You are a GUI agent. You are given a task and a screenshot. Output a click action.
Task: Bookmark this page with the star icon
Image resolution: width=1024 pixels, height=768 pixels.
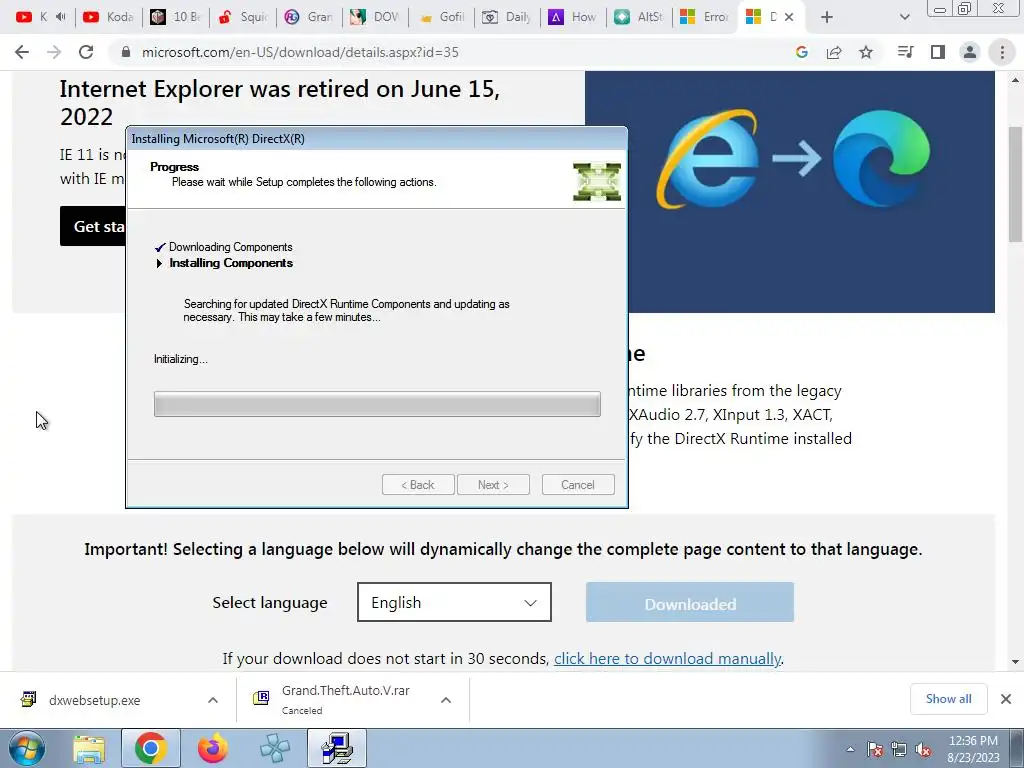[866, 52]
